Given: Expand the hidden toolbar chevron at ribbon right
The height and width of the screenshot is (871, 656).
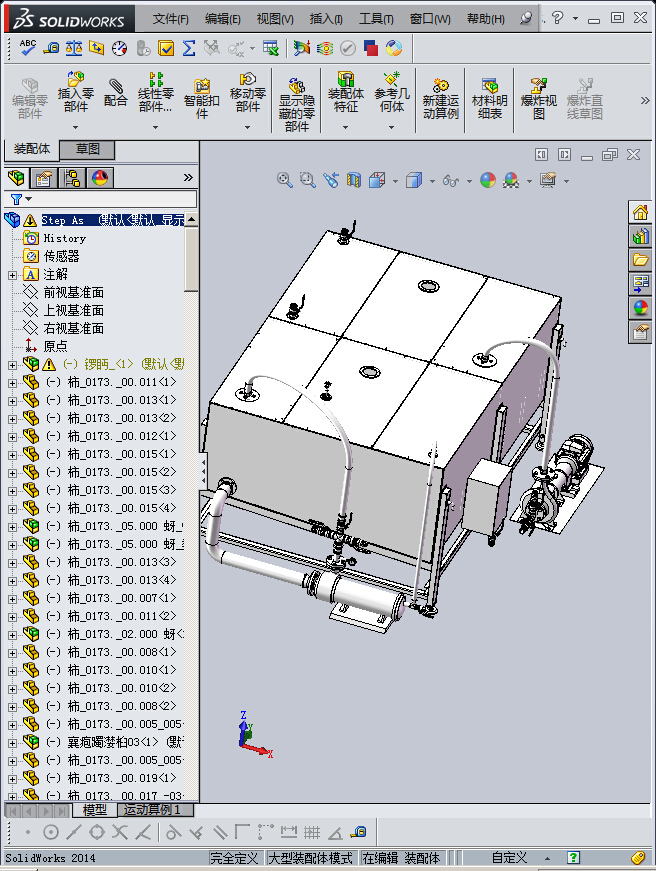Looking at the screenshot, I should (644, 101).
